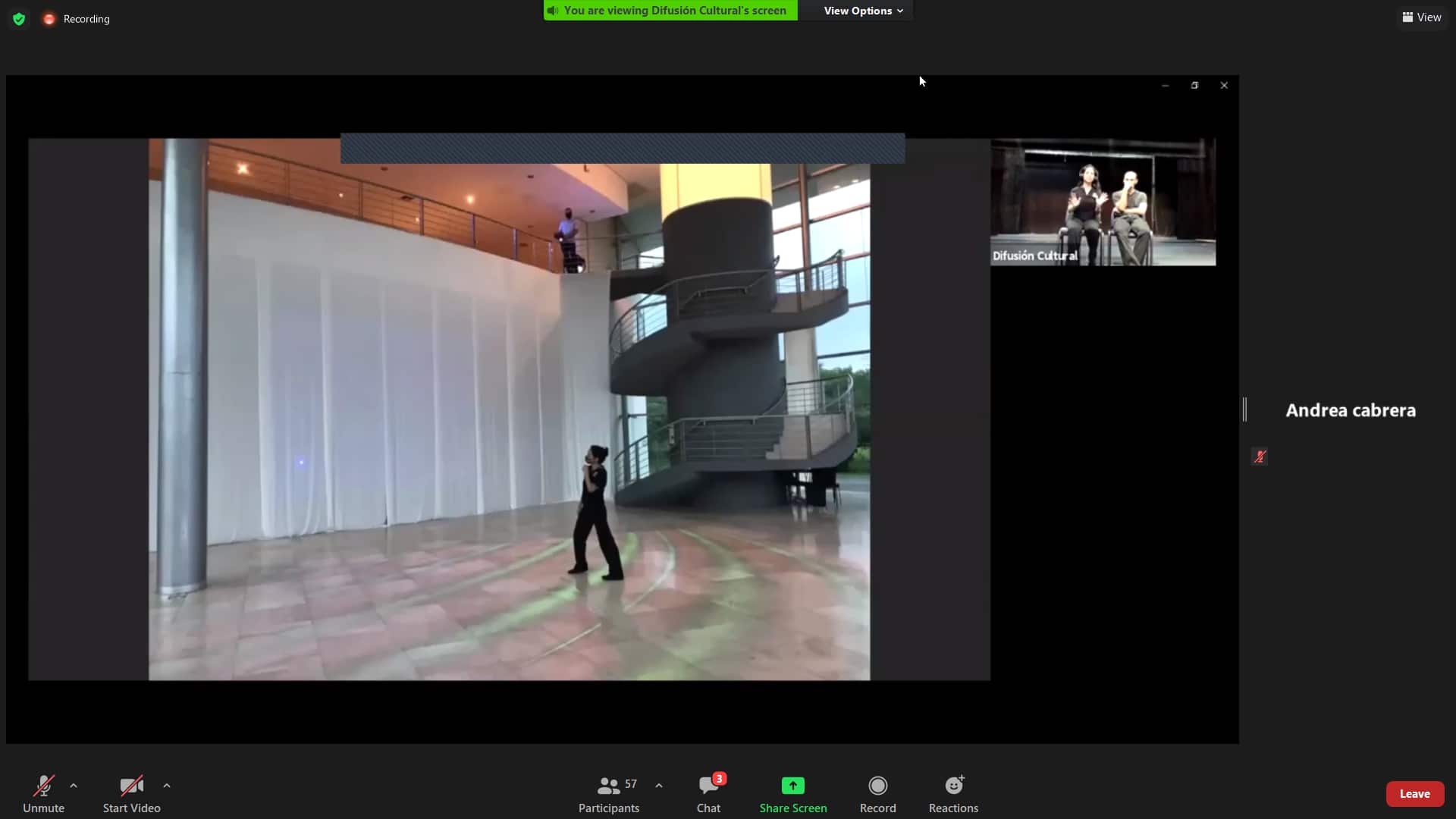Expand audio options arrow beside Unmute
Image resolution: width=1456 pixels, height=819 pixels.
(74, 786)
